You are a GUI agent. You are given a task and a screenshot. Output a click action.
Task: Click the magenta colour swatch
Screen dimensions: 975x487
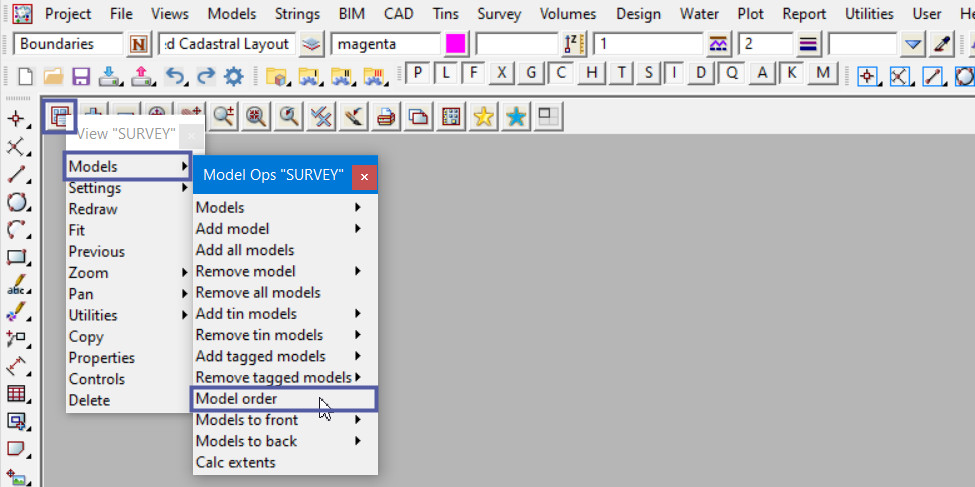(x=456, y=44)
